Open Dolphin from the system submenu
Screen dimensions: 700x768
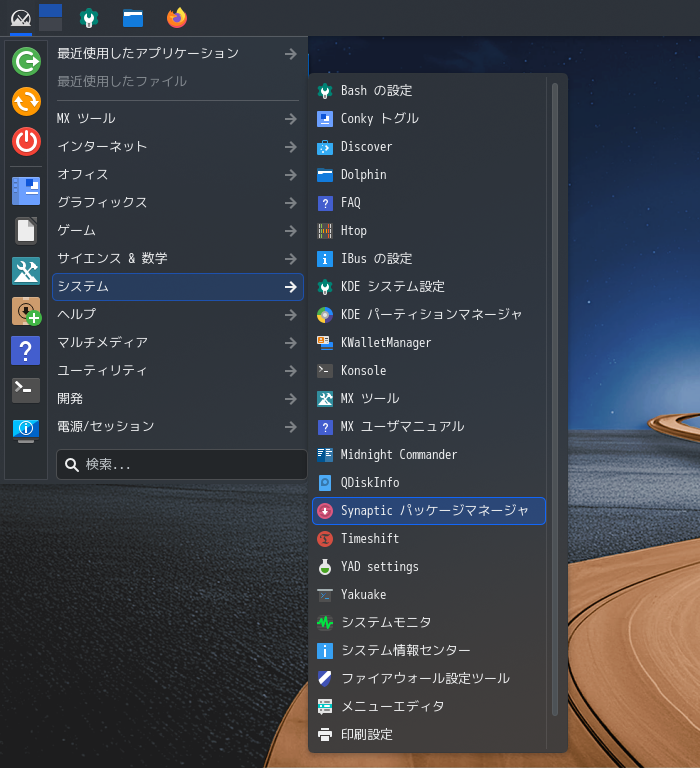click(429, 175)
